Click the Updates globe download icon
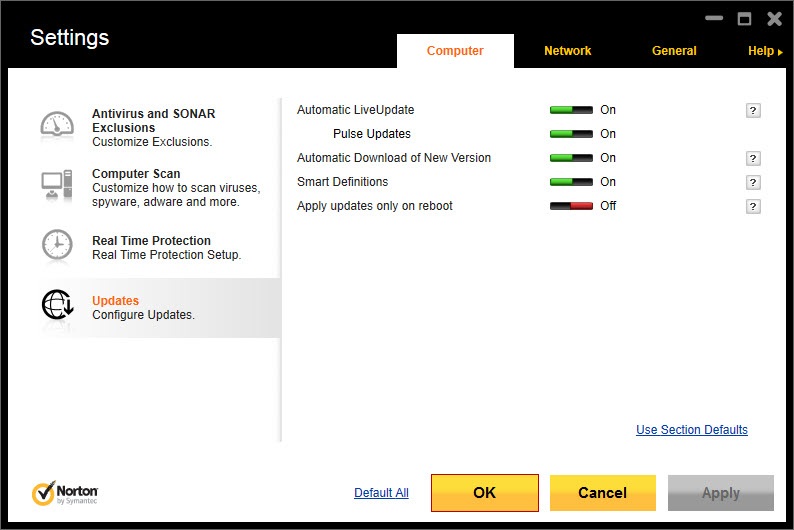Image resolution: width=794 pixels, height=530 pixels. pos(57,305)
